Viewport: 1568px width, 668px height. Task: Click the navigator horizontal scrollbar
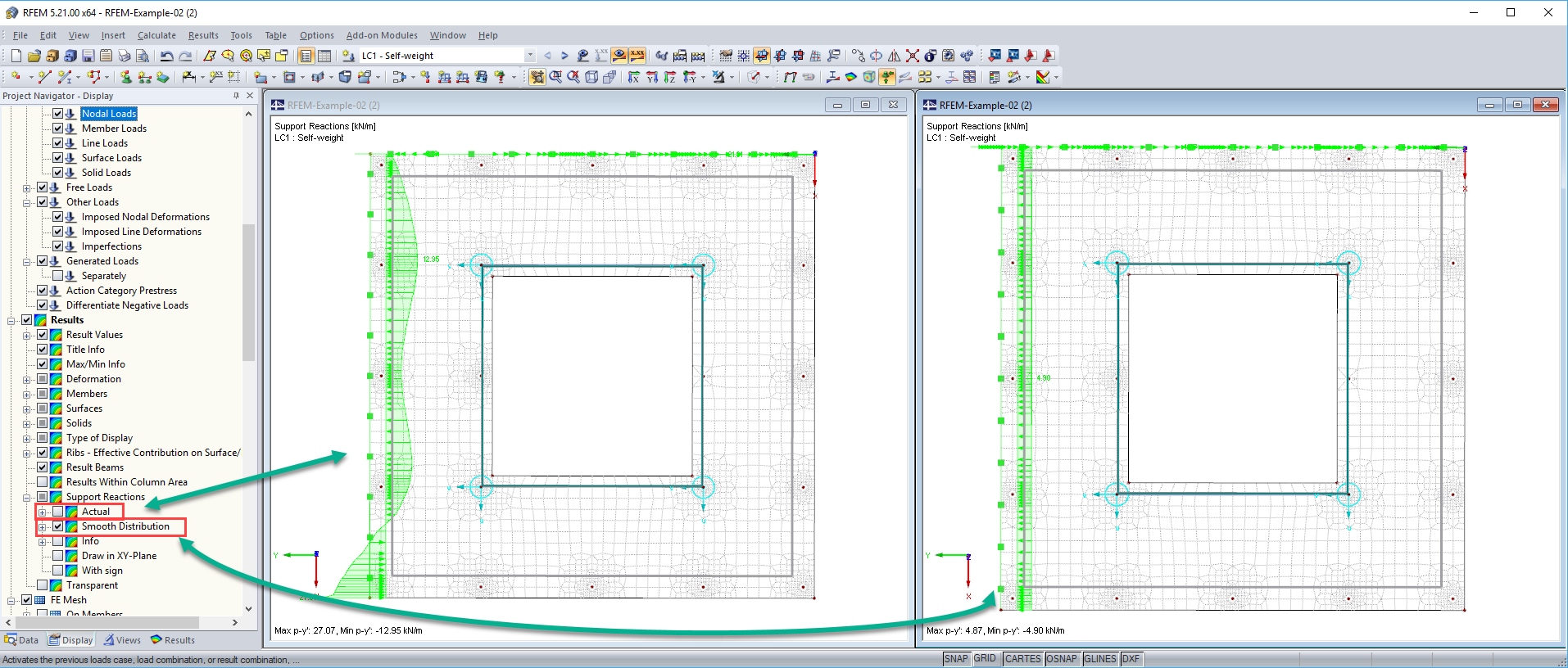[106, 623]
